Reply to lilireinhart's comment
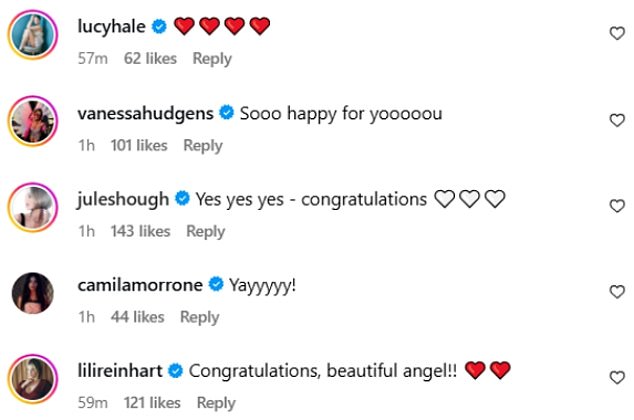 click(216, 403)
